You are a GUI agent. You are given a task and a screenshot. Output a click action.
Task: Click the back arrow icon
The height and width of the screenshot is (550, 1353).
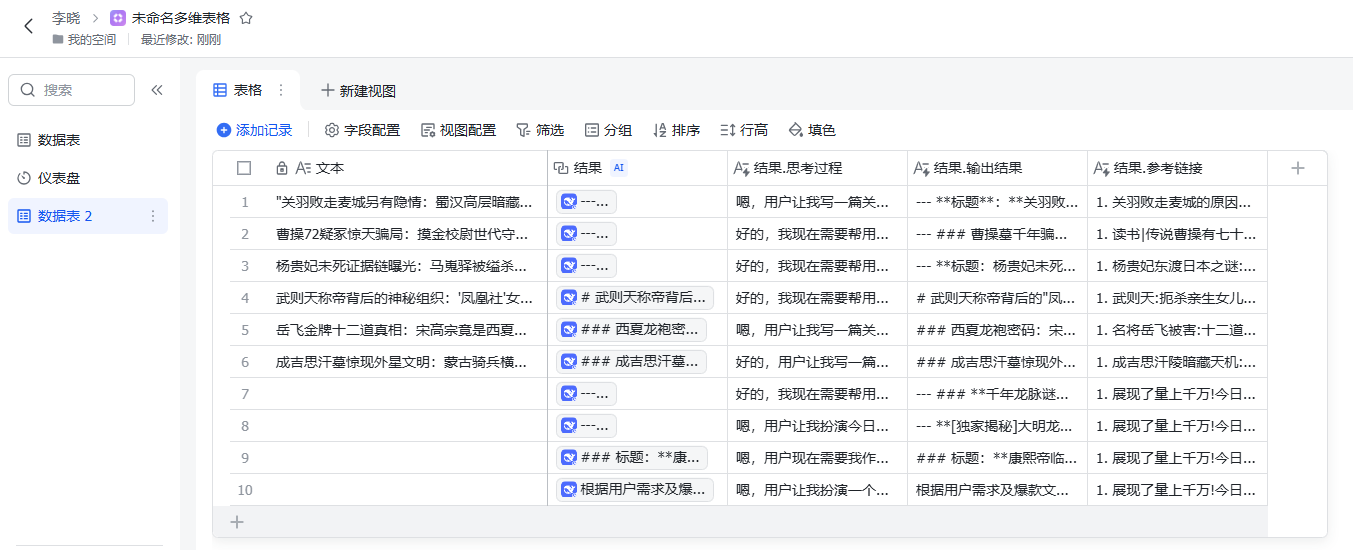pyautogui.click(x=28, y=26)
